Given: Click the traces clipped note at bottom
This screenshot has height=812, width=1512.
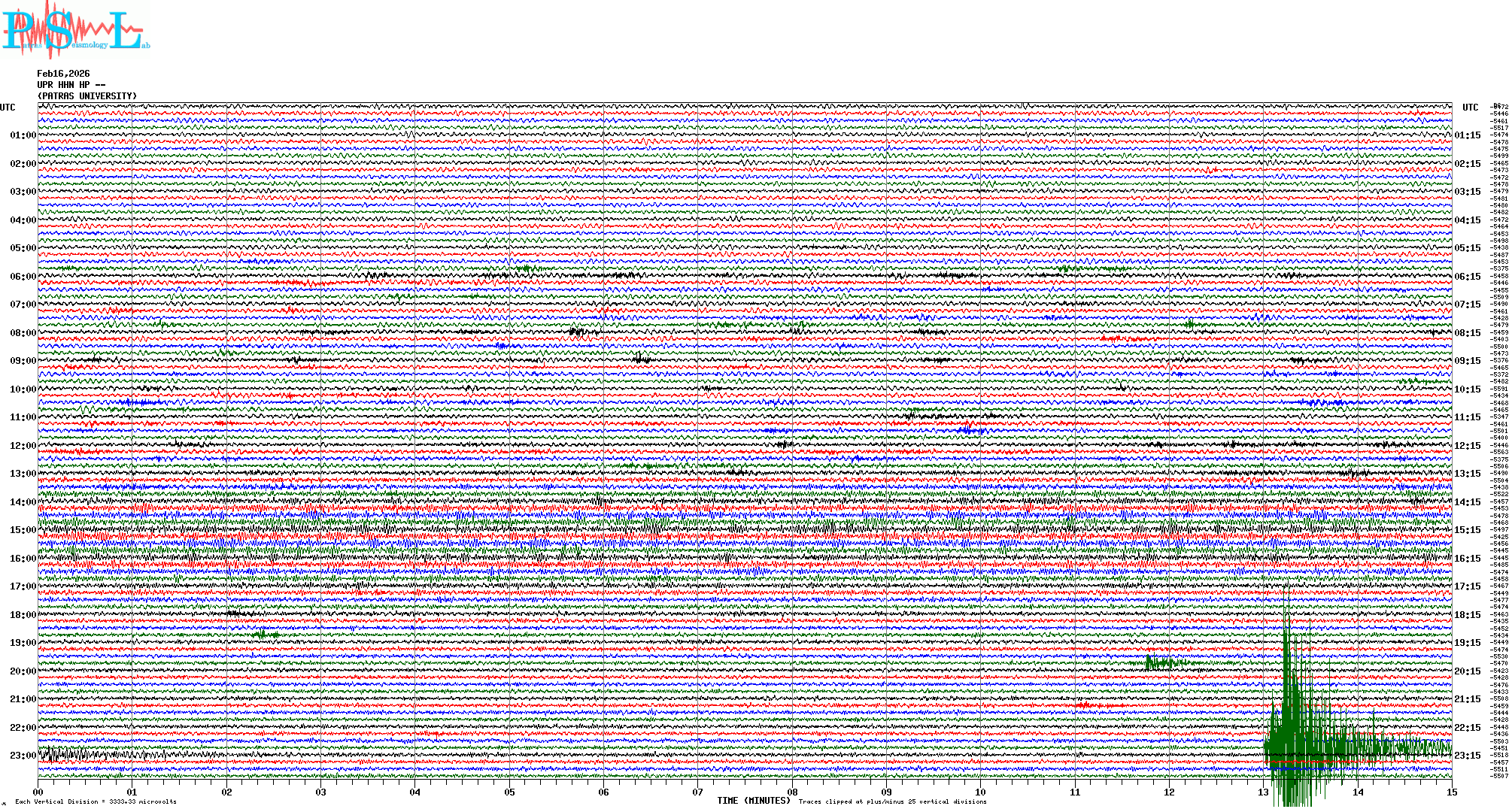Looking at the screenshot, I should [x=892, y=801].
